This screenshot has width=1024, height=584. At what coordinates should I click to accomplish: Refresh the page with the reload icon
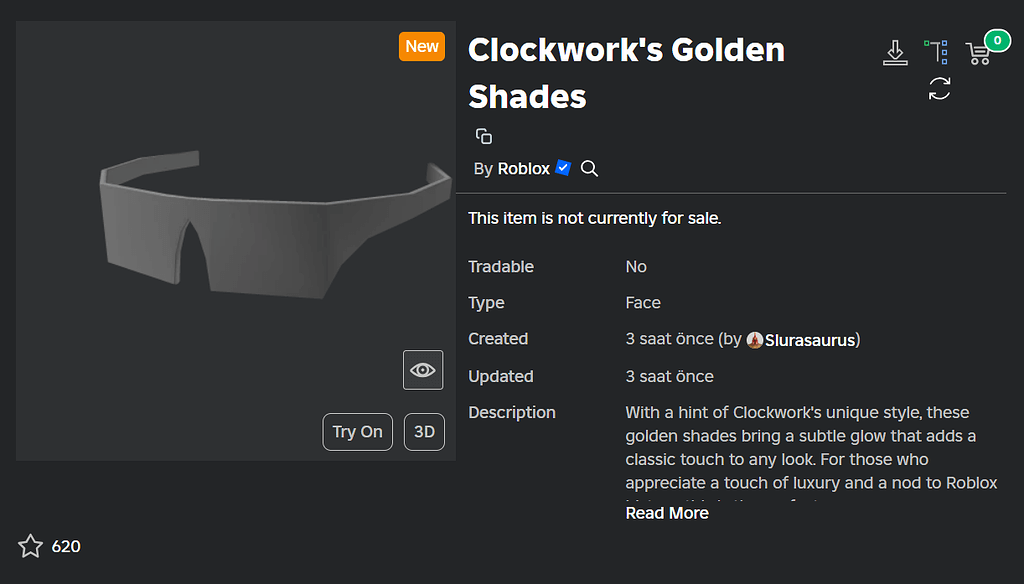tap(938, 90)
